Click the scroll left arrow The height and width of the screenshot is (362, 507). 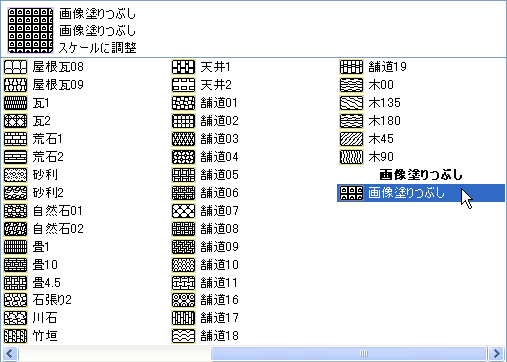[10, 354]
